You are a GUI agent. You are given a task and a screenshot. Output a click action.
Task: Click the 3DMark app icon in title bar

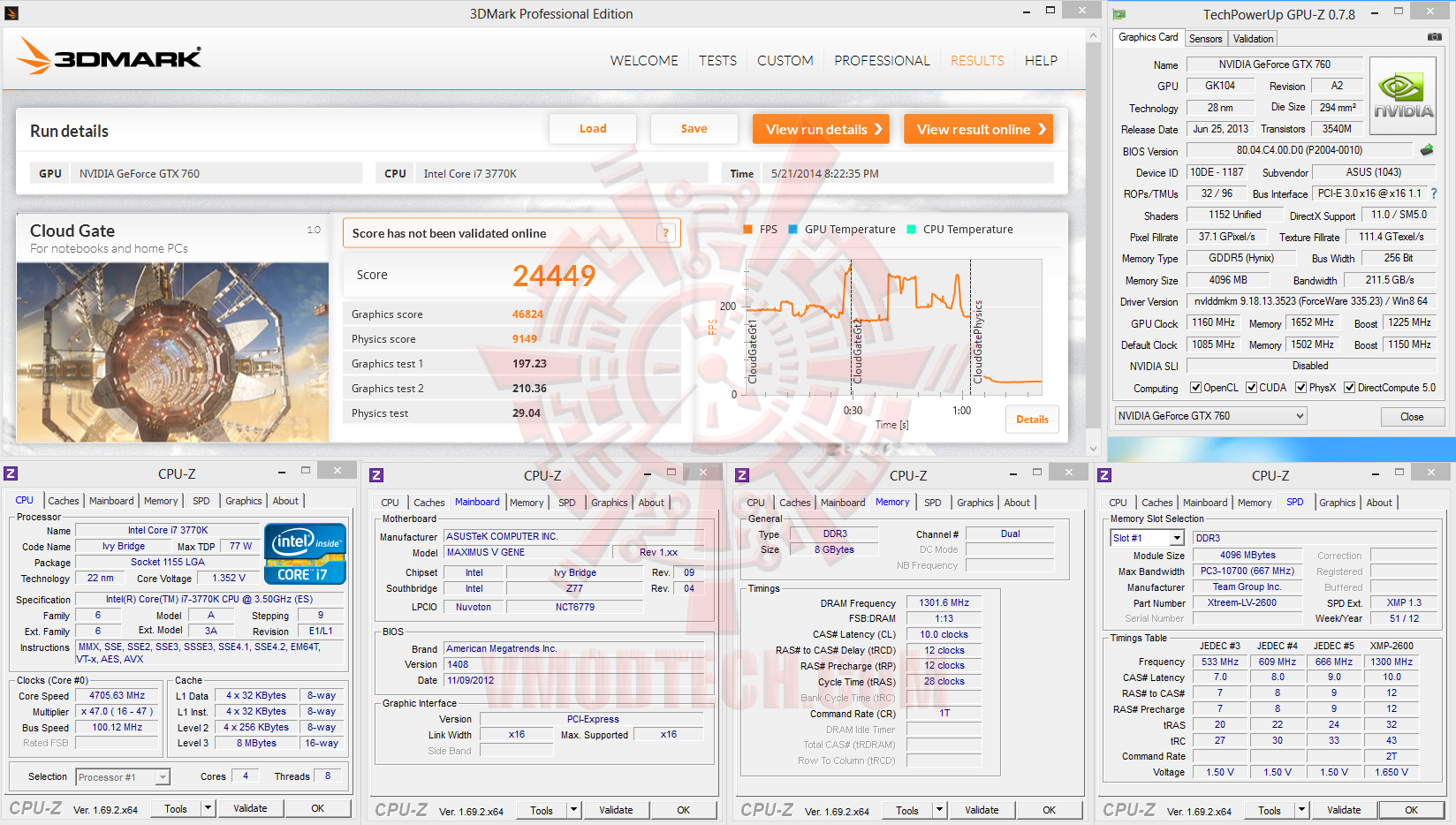point(11,13)
